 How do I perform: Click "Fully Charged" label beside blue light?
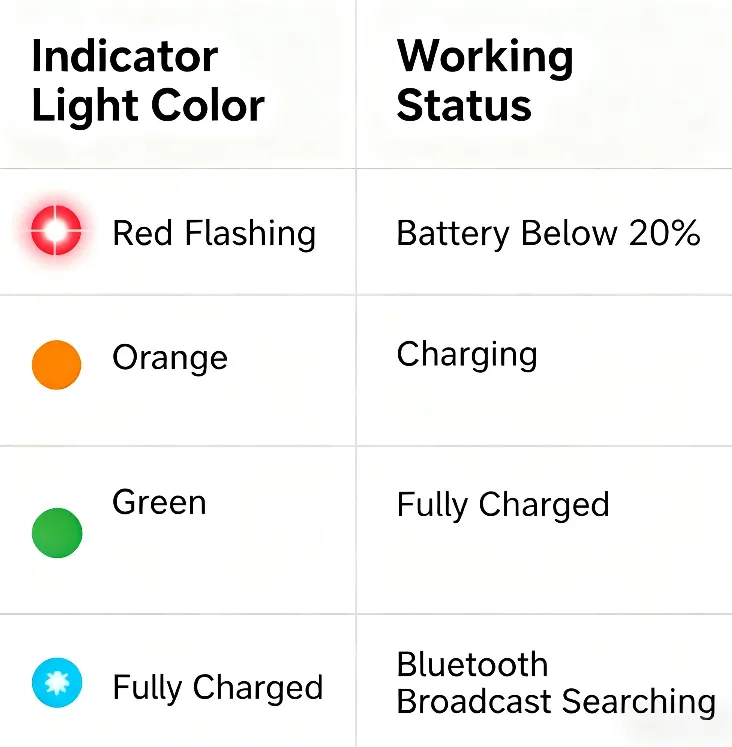(218, 687)
